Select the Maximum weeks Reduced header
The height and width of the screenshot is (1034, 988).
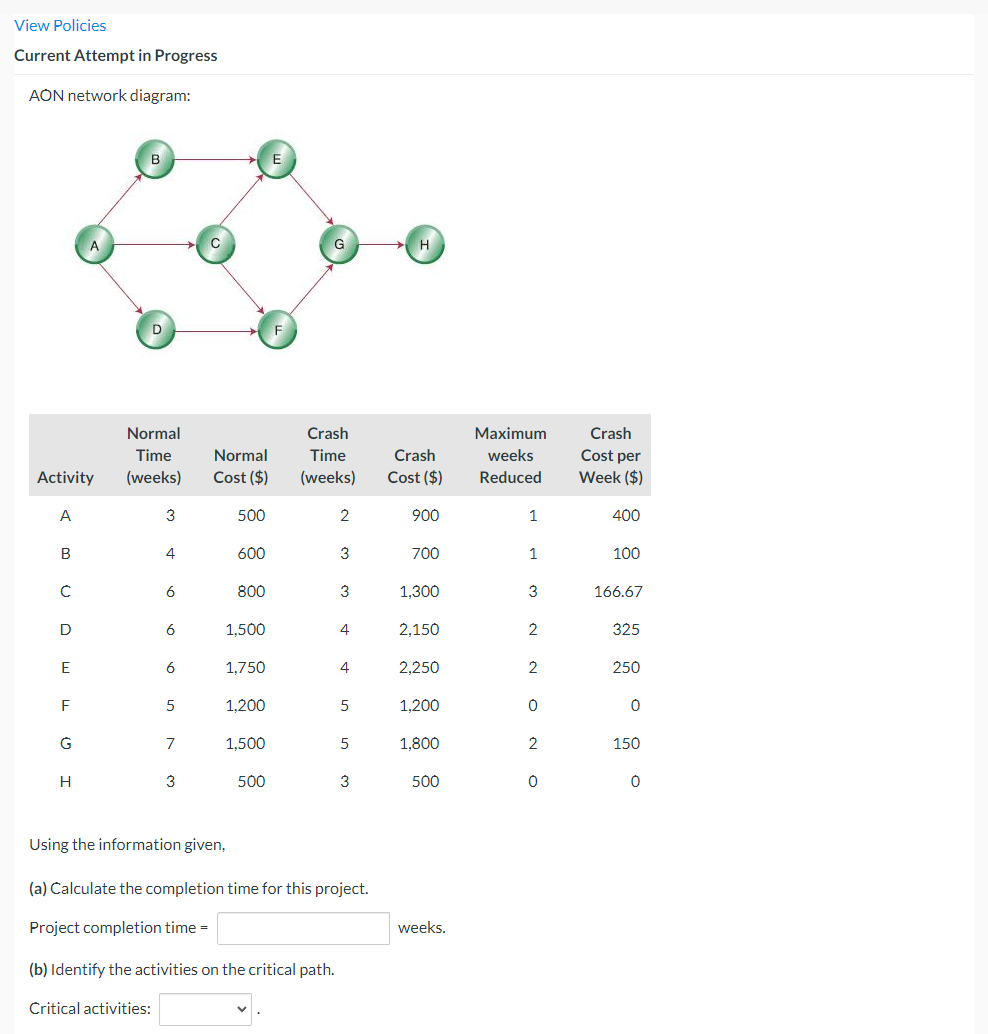point(510,455)
